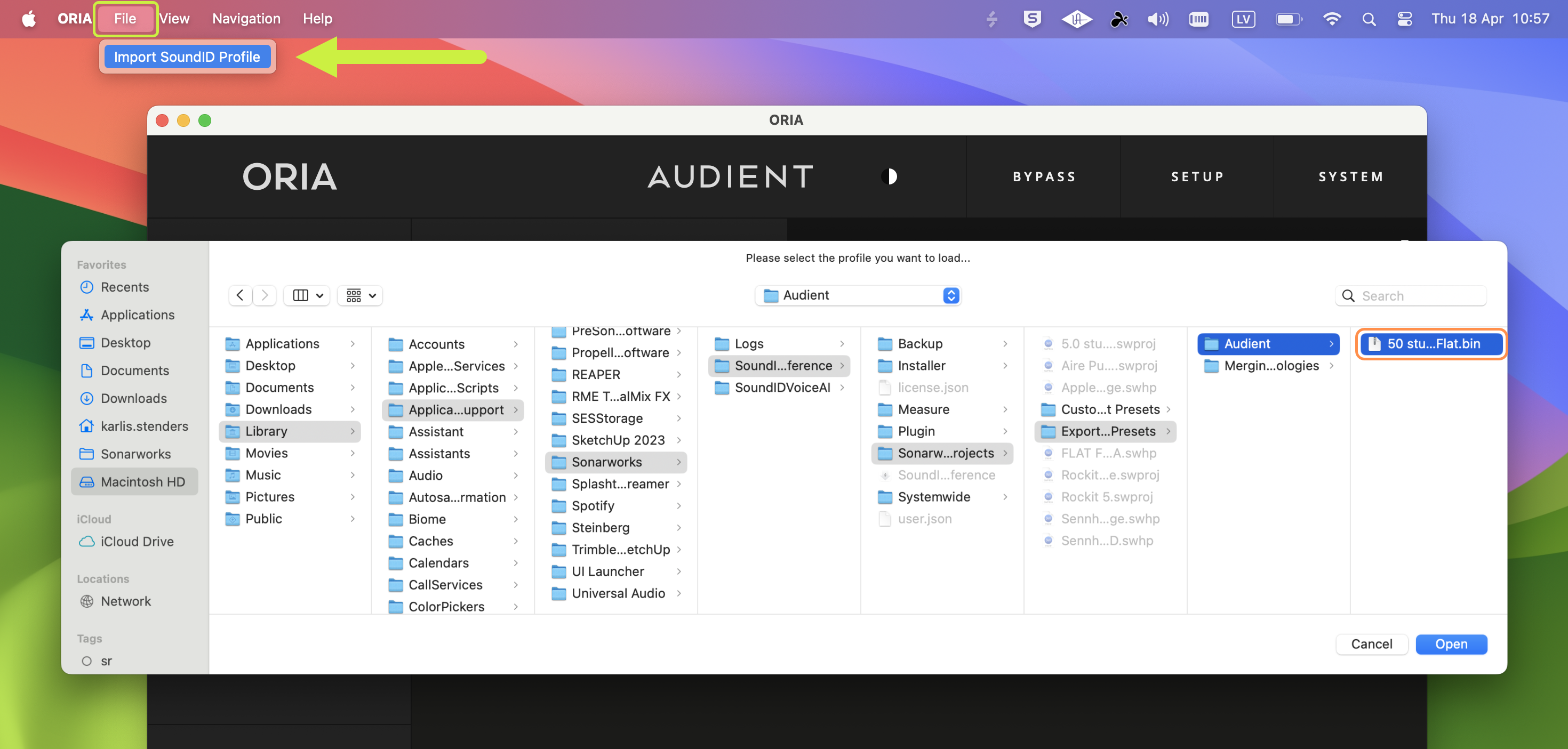
Task: Expand the Sonarworks folder chevron
Action: [x=679, y=462]
